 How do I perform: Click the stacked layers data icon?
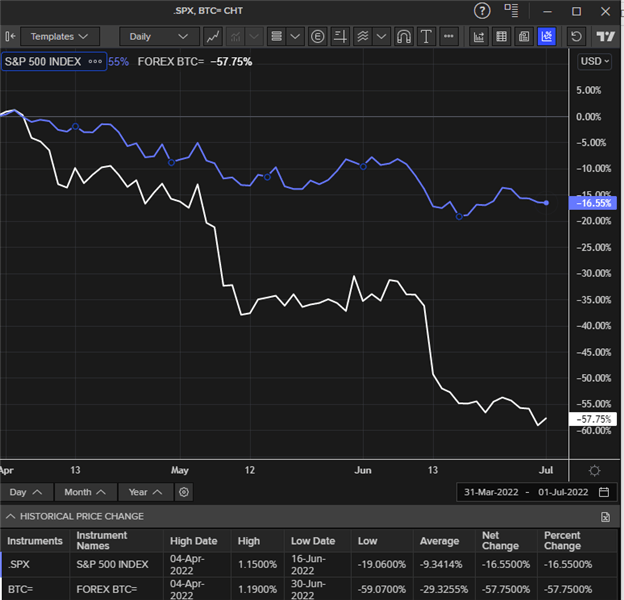pyautogui.click(x=277, y=37)
